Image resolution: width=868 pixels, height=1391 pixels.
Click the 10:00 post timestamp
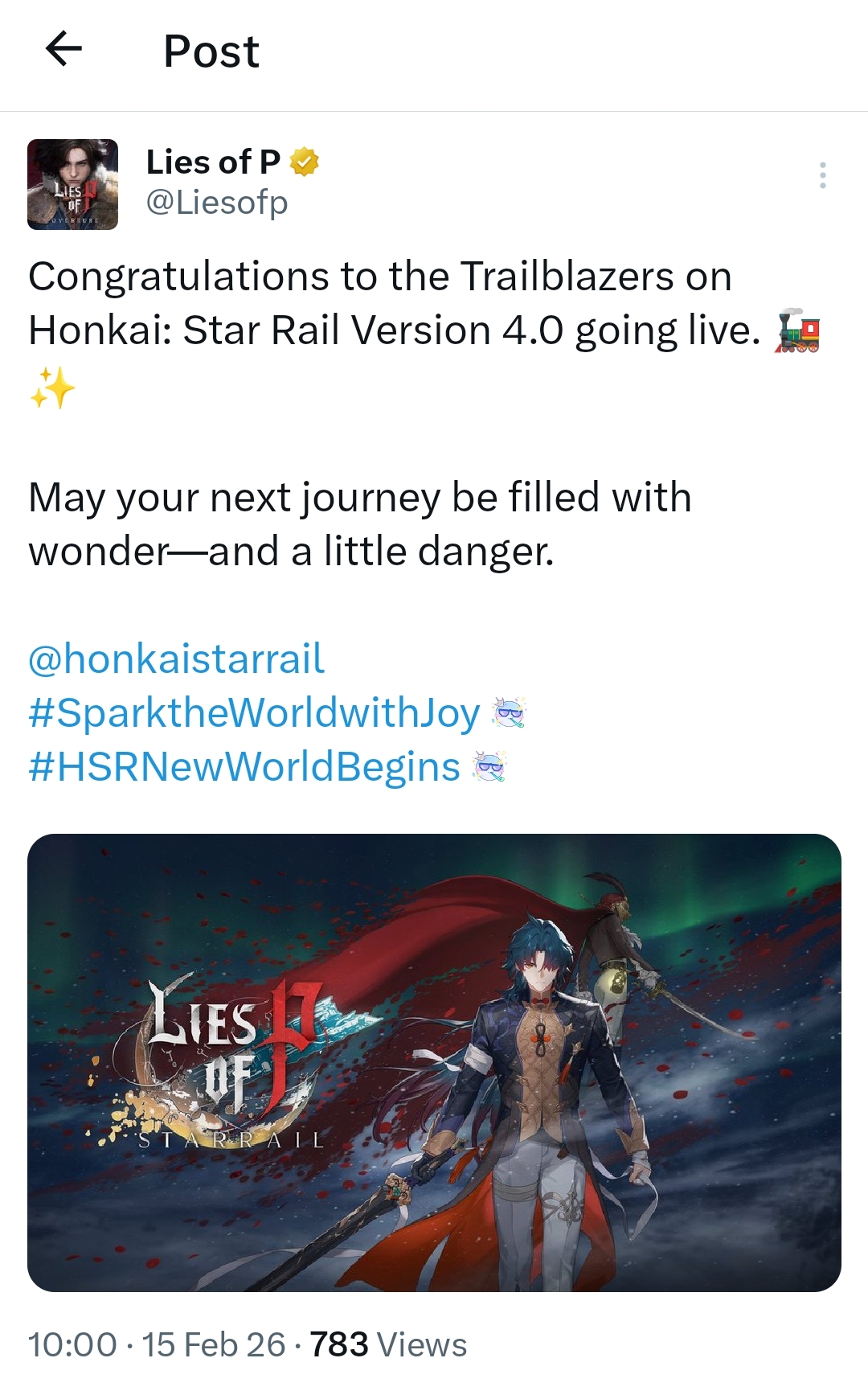click(x=72, y=1344)
